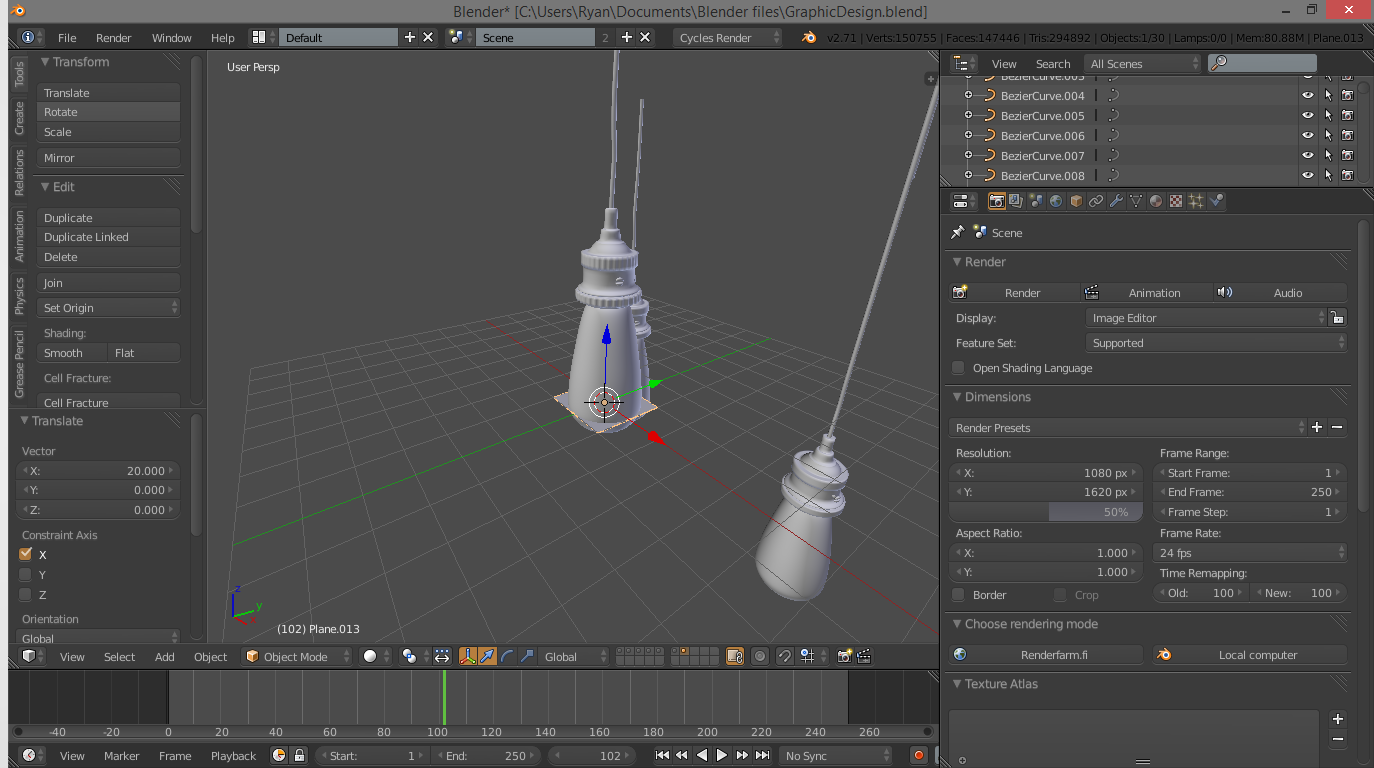Viewport: 1374px width, 768px height.
Task: Open the Render menu in top bar
Action: pos(114,38)
